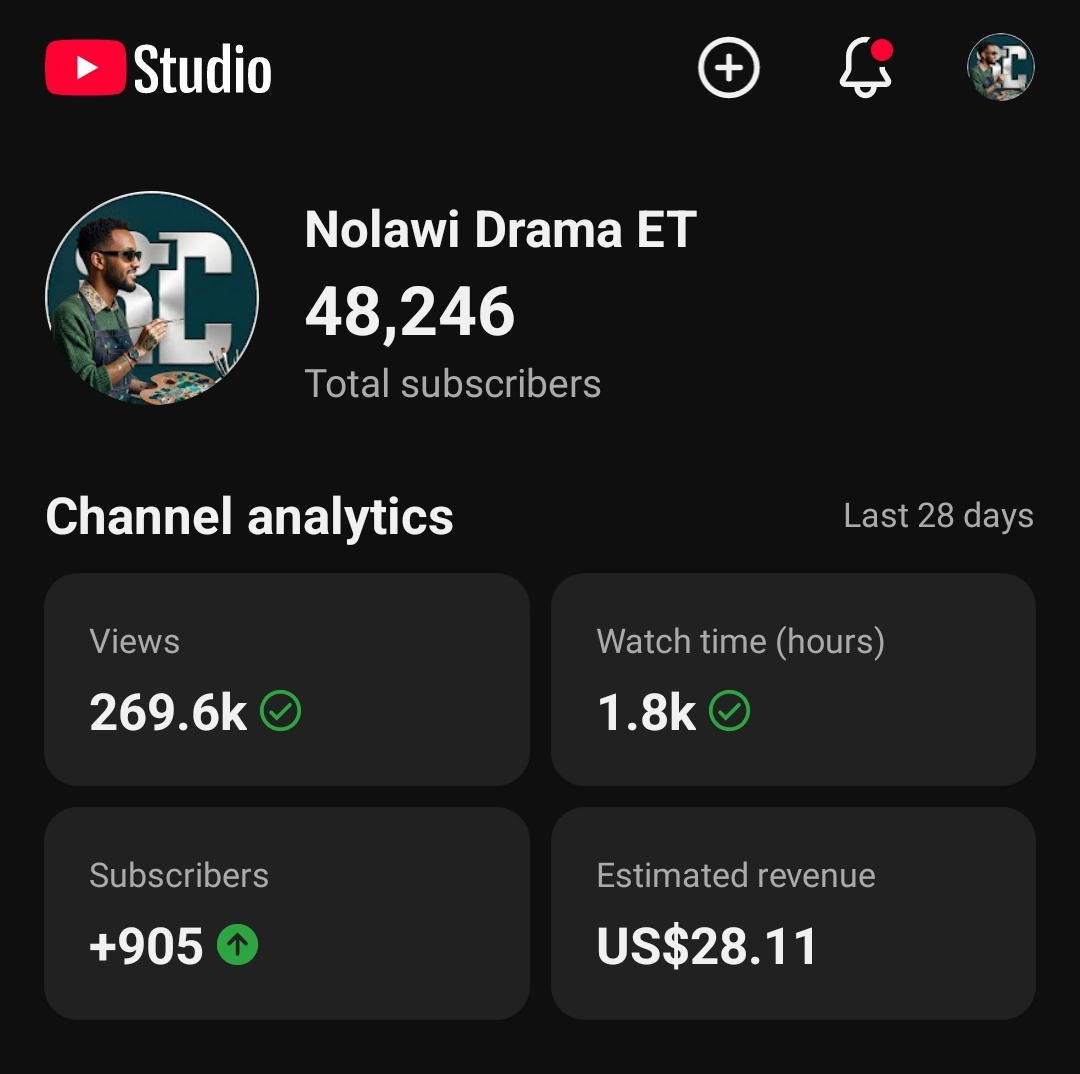The height and width of the screenshot is (1074, 1080).
Task: Tap the US$28.11 revenue value
Action: (707, 946)
